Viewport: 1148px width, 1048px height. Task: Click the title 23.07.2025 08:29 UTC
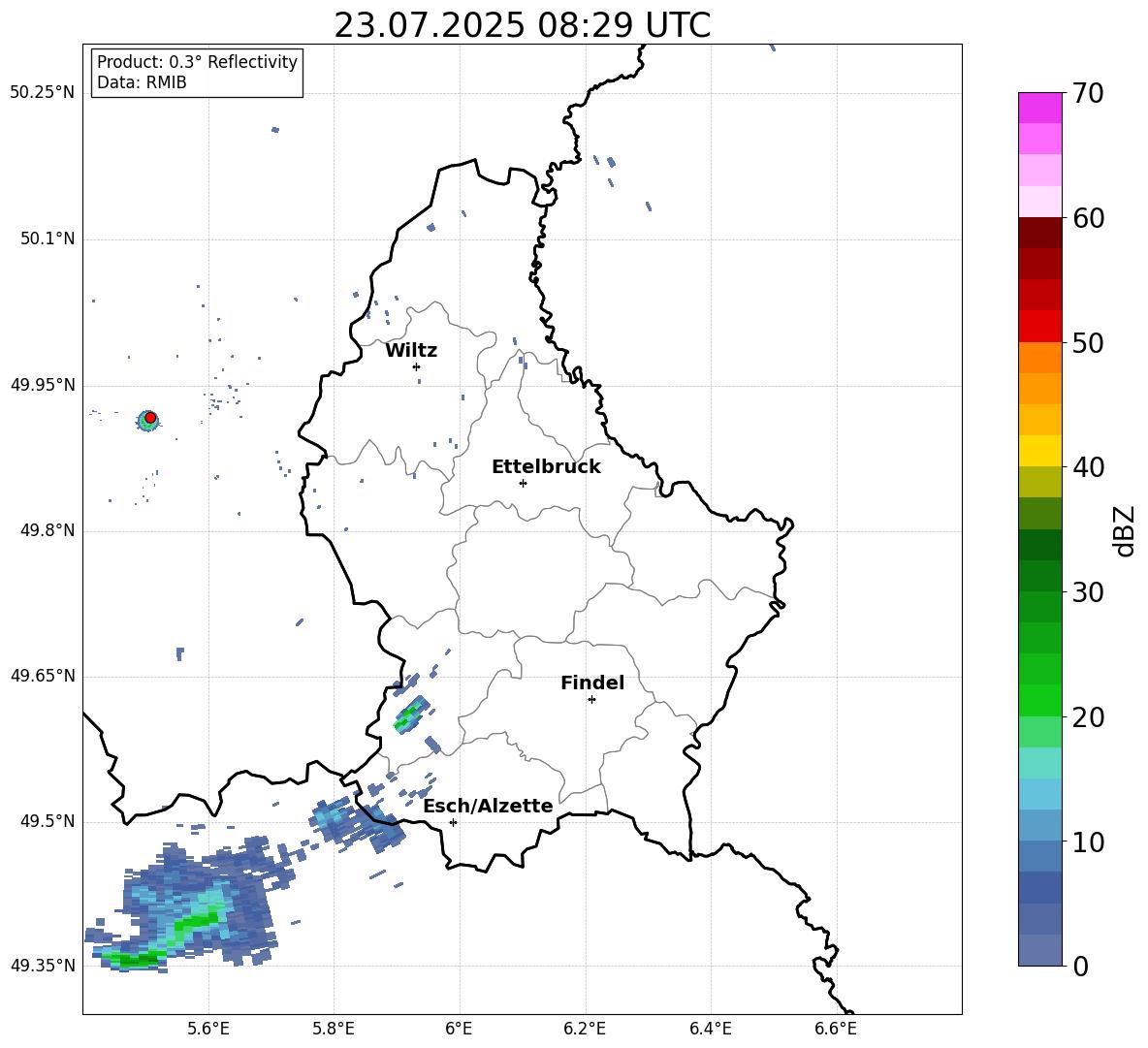point(522,25)
